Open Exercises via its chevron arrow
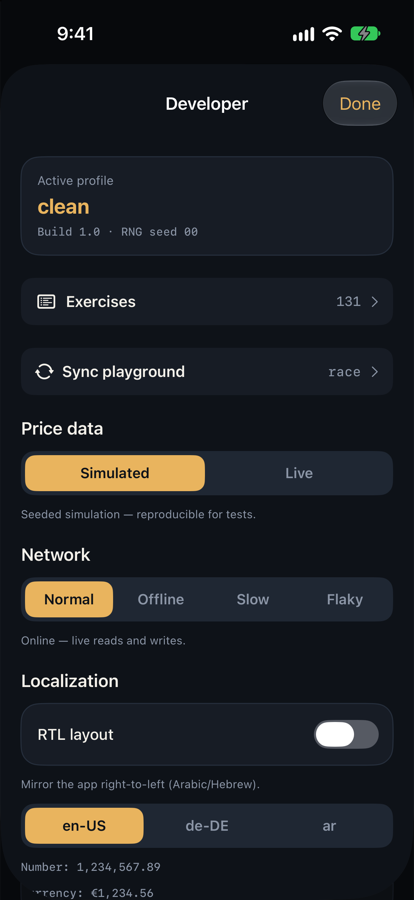 (374, 302)
